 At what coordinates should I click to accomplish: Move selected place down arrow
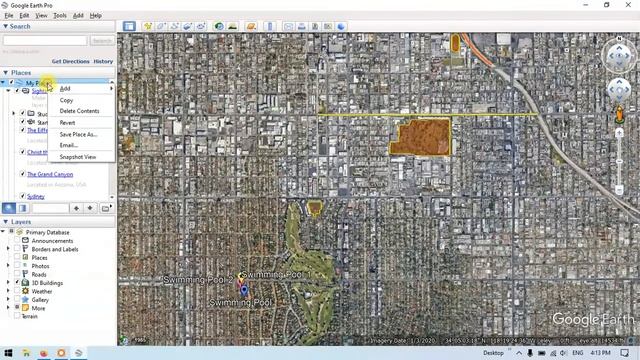(90, 208)
